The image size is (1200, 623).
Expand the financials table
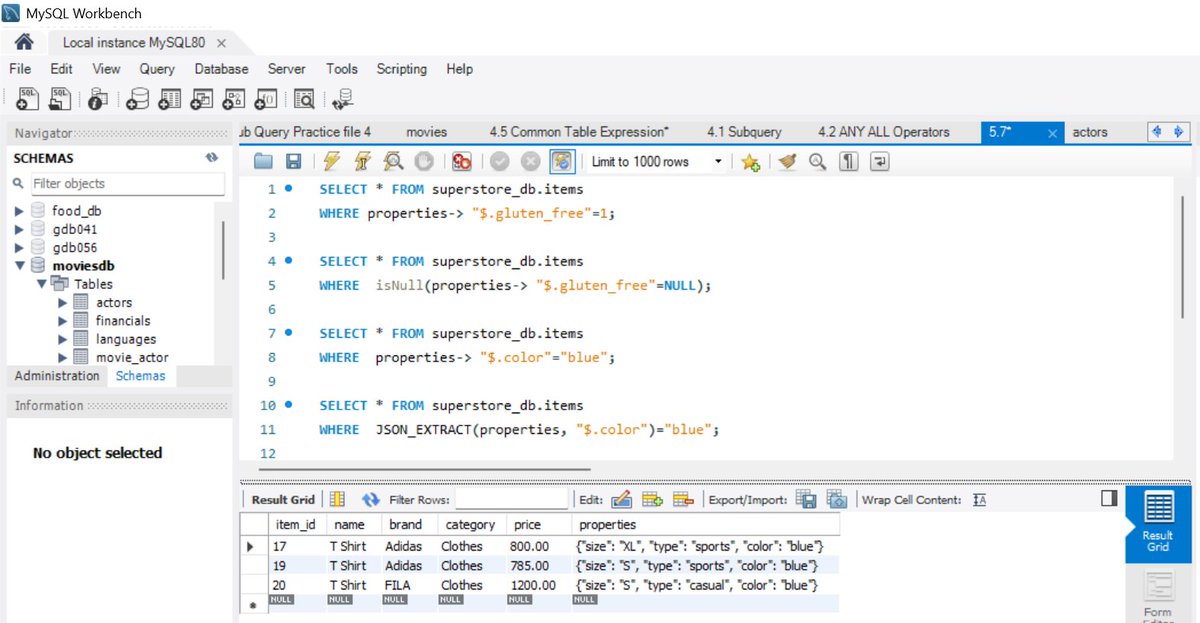click(x=63, y=320)
